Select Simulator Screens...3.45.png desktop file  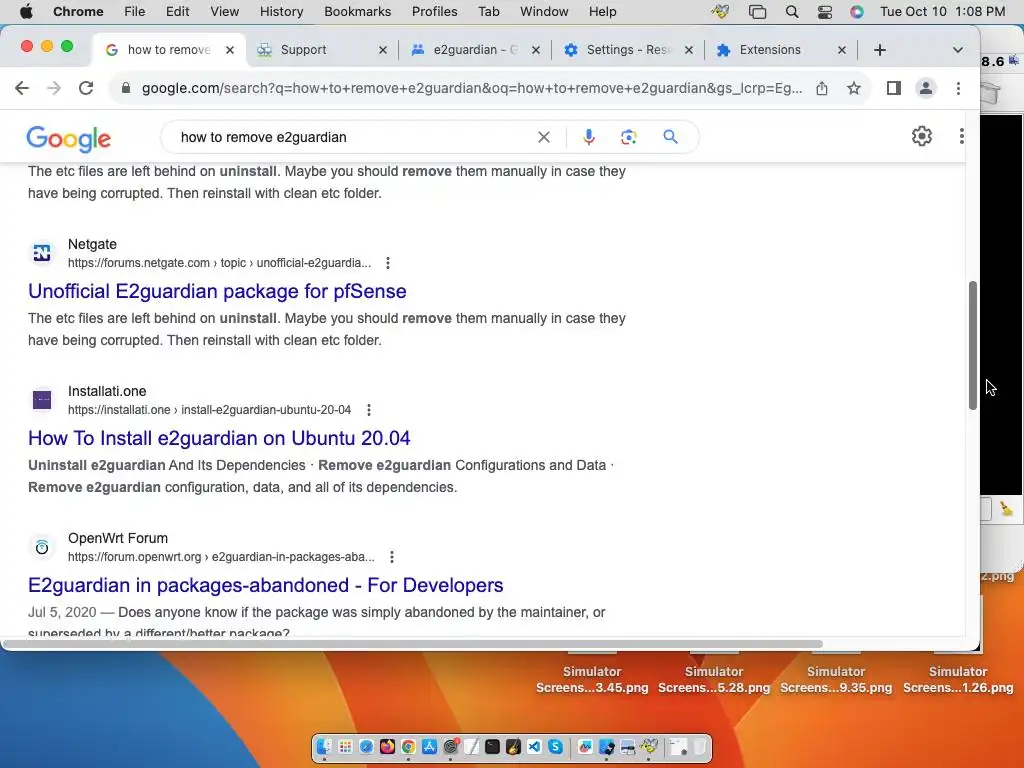(592, 679)
